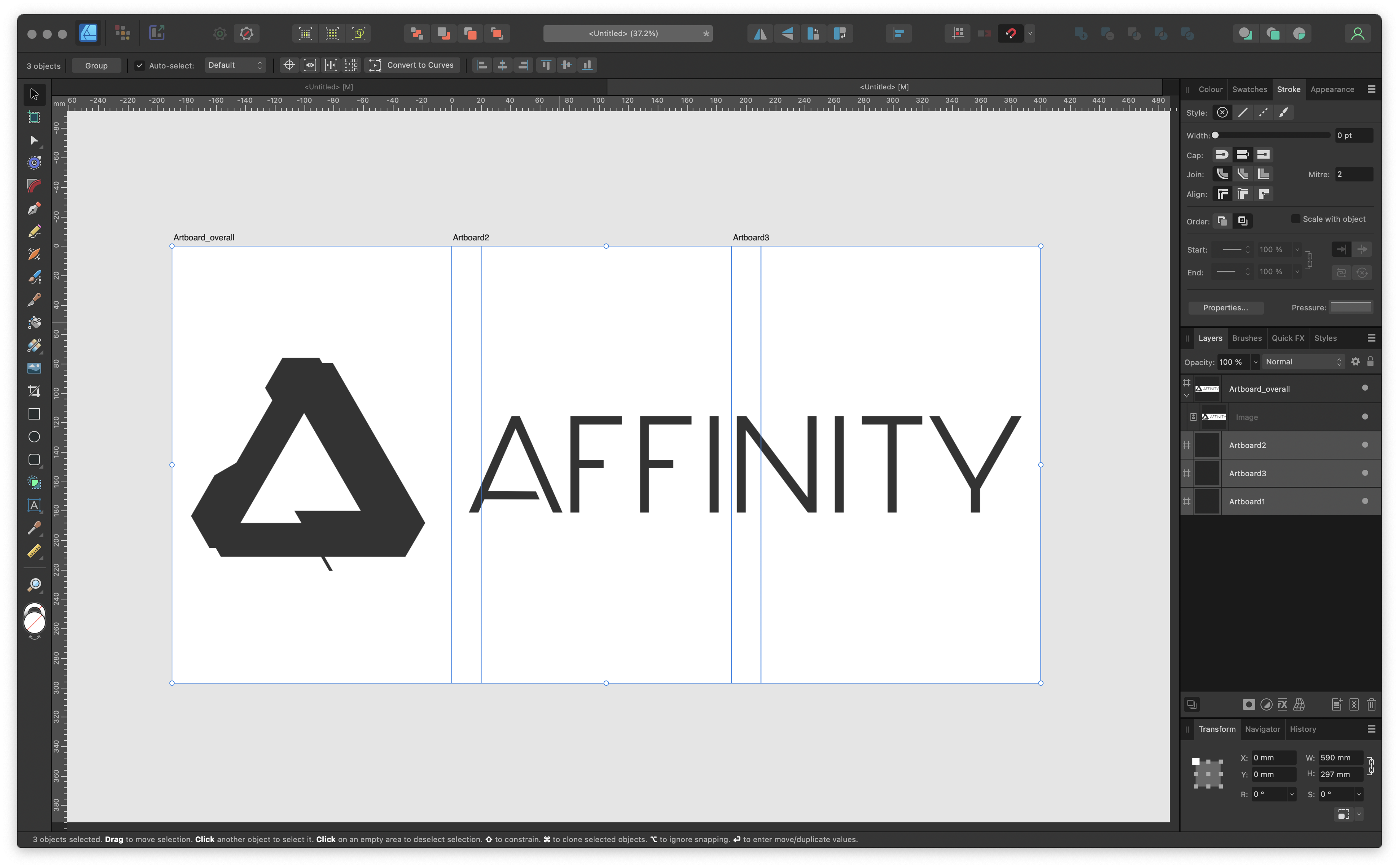
Task: Click the Layer Effects FX icon
Action: click(1283, 704)
